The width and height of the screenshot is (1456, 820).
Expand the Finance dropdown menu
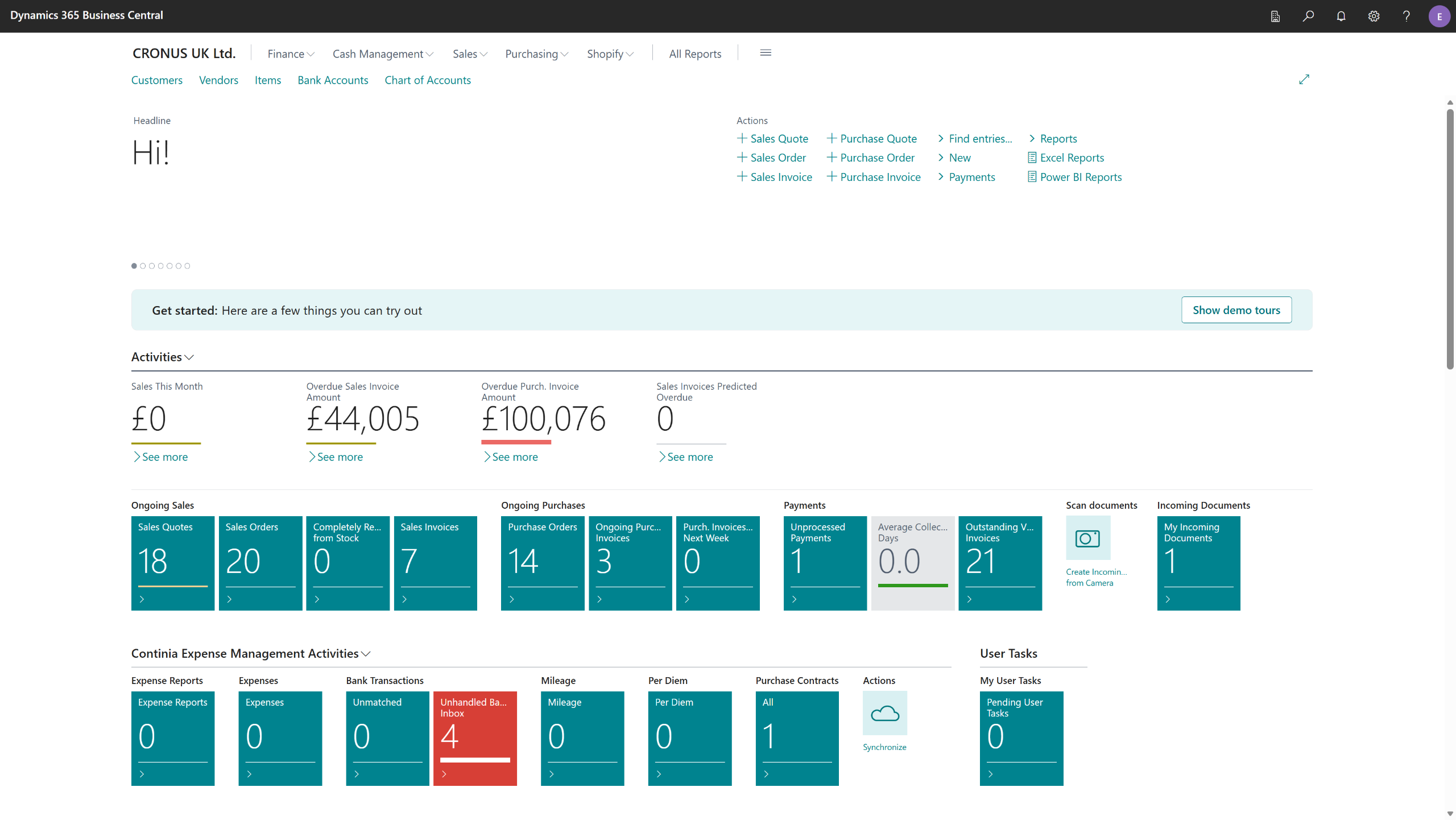291,54
